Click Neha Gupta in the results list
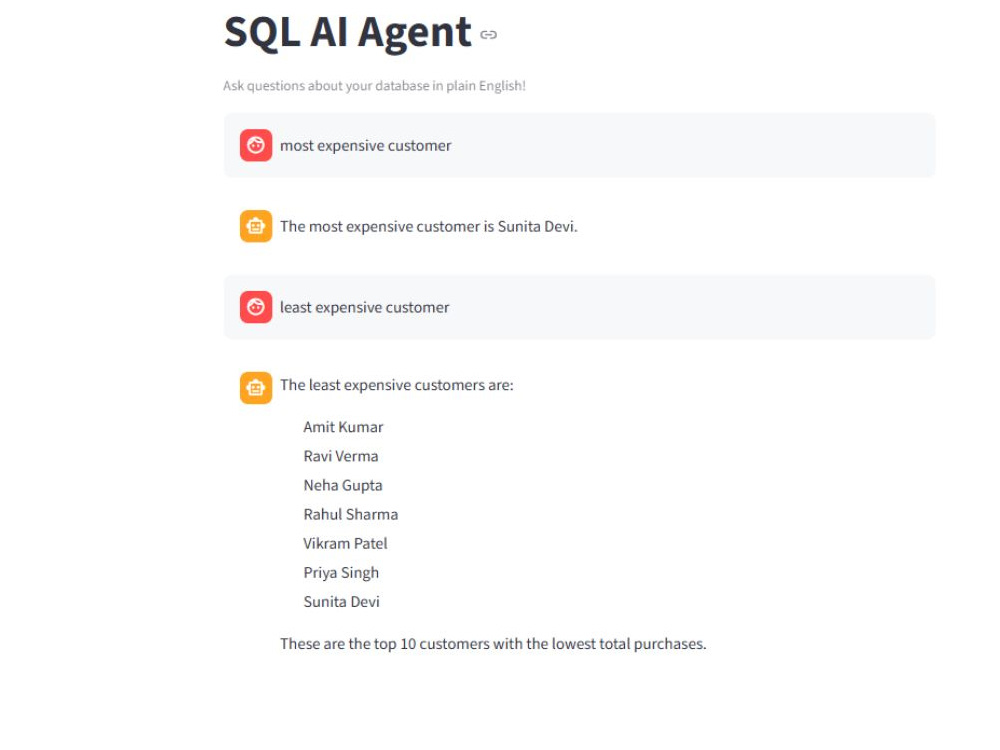 click(x=342, y=486)
